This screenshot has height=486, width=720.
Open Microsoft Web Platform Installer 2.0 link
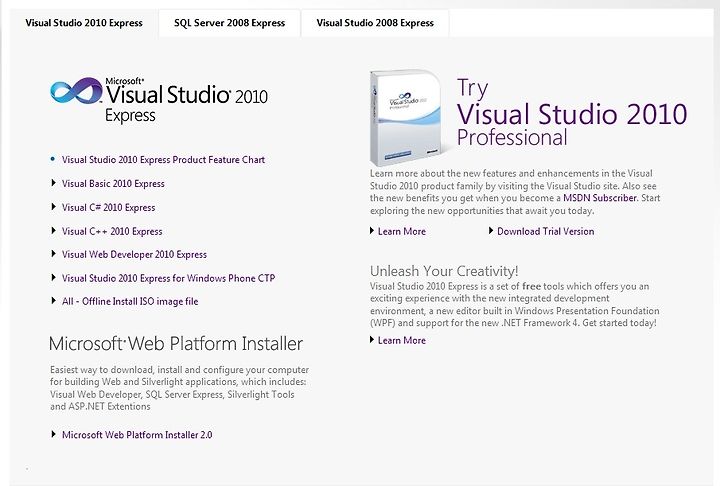137,435
